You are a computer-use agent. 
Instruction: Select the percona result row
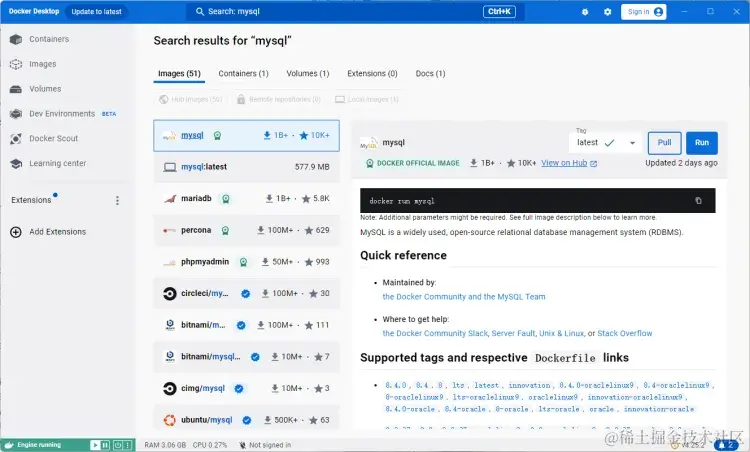246,231
